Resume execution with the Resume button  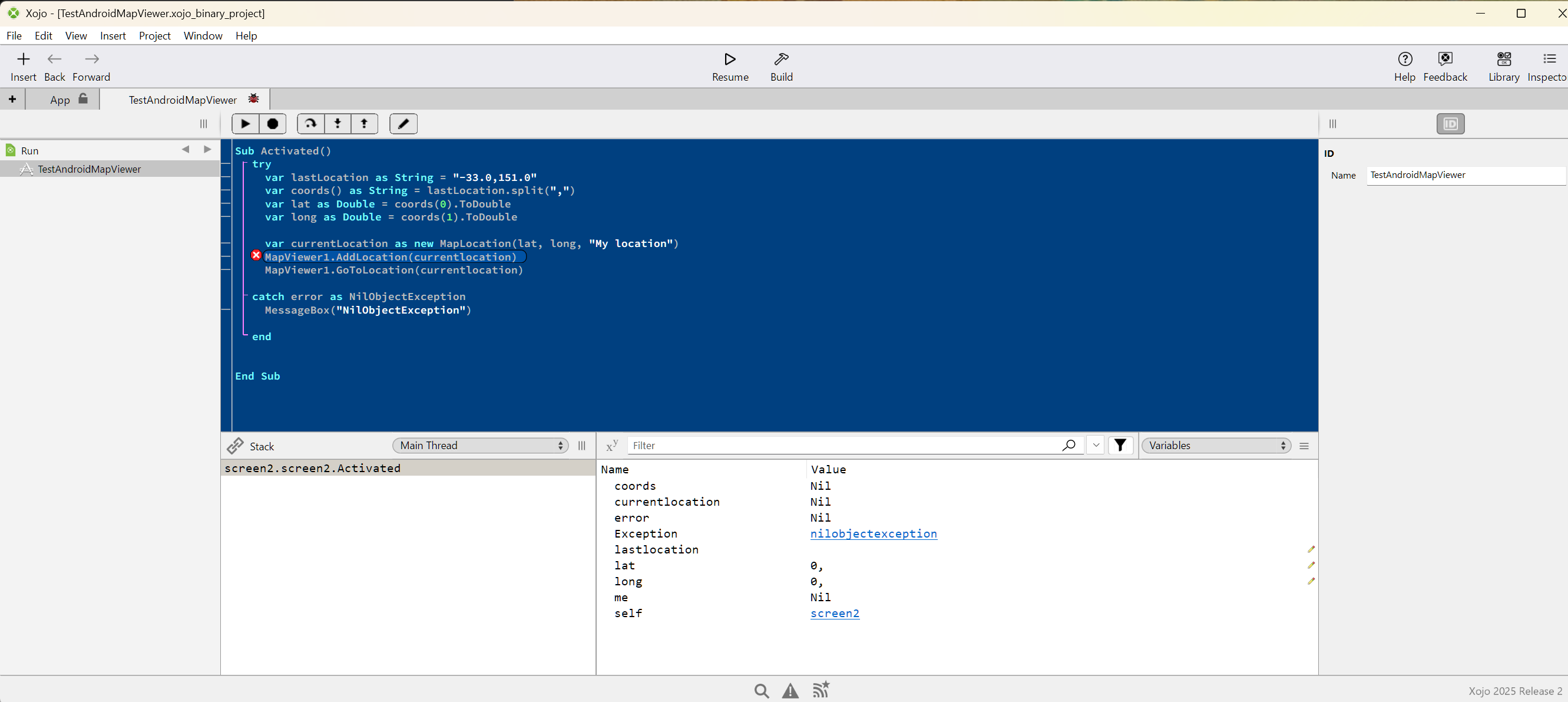(730, 67)
